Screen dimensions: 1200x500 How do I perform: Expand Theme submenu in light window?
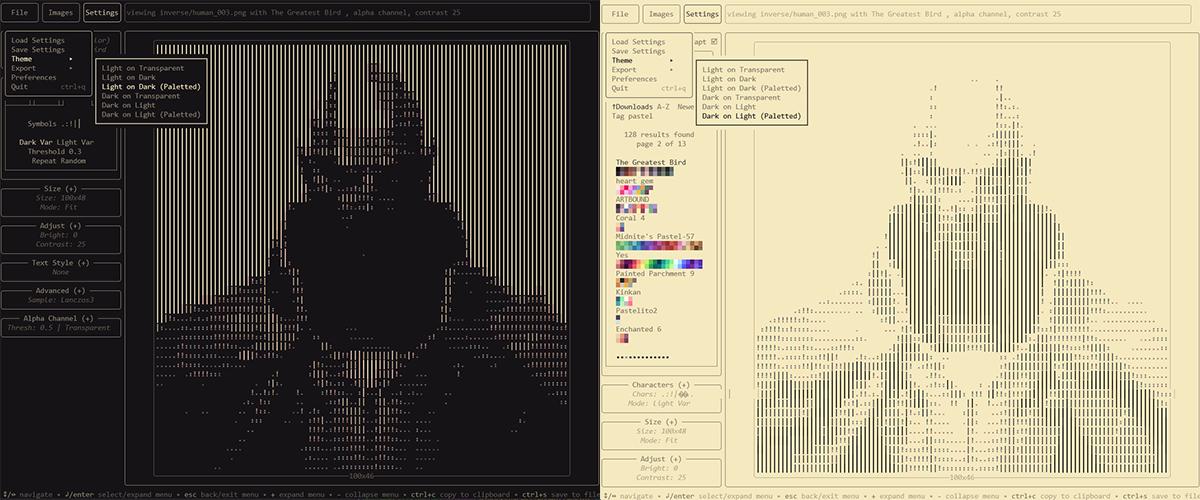642,60
